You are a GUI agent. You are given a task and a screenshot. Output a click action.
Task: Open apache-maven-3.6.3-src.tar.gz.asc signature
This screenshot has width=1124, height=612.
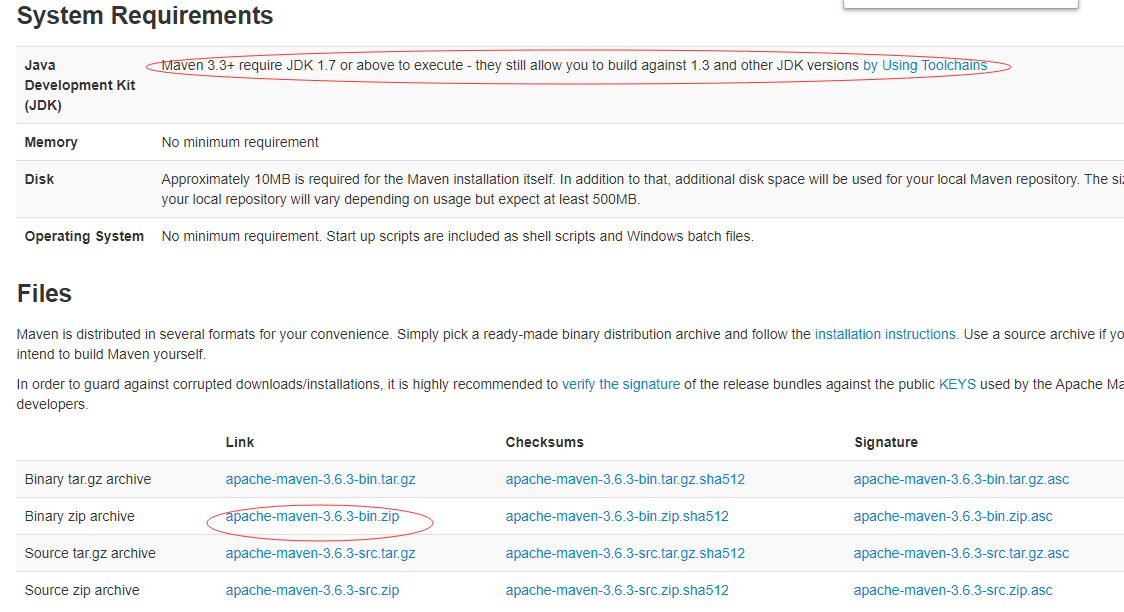pyautogui.click(x=961, y=554)
